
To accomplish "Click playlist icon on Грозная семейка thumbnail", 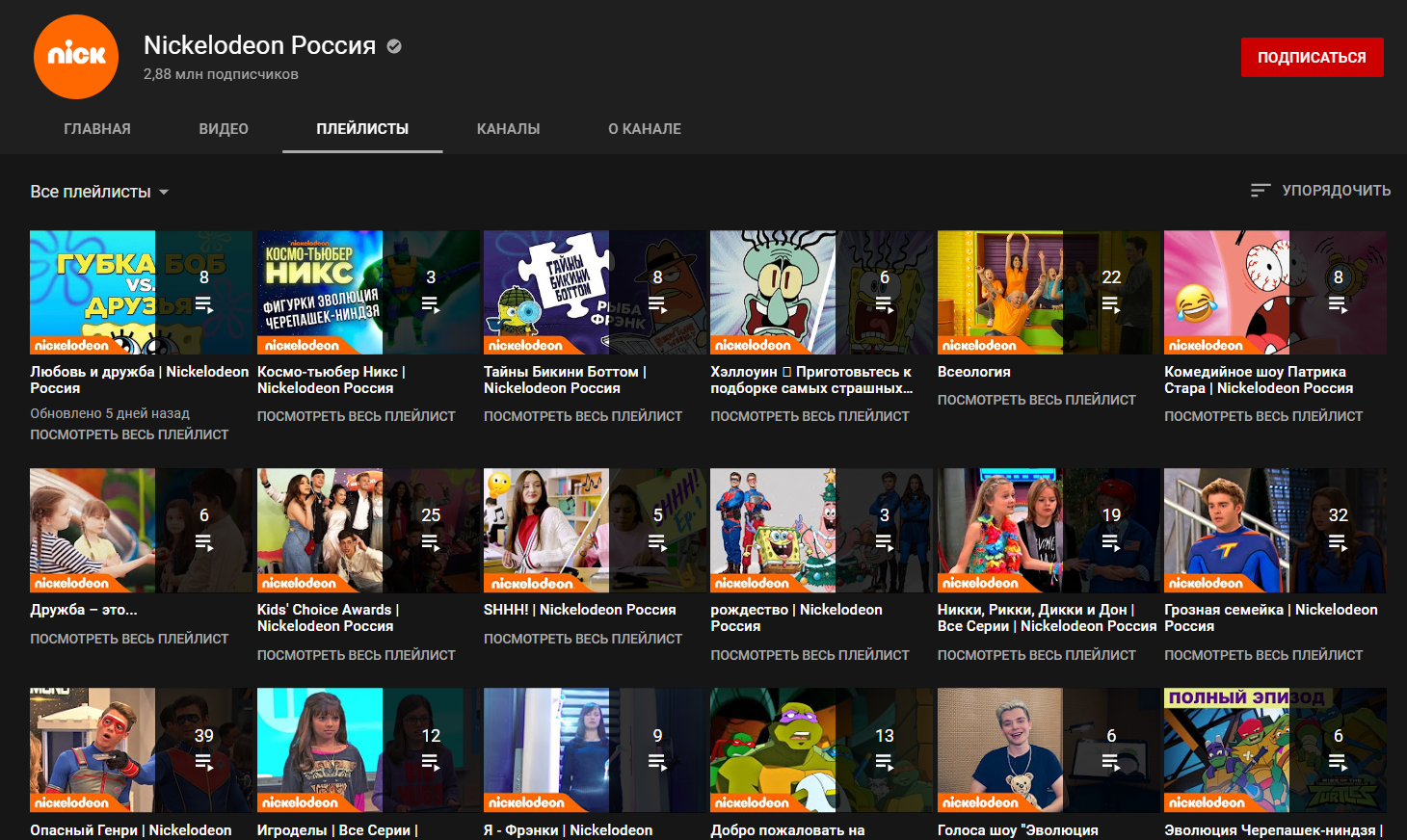I will tap(1338, 543).
